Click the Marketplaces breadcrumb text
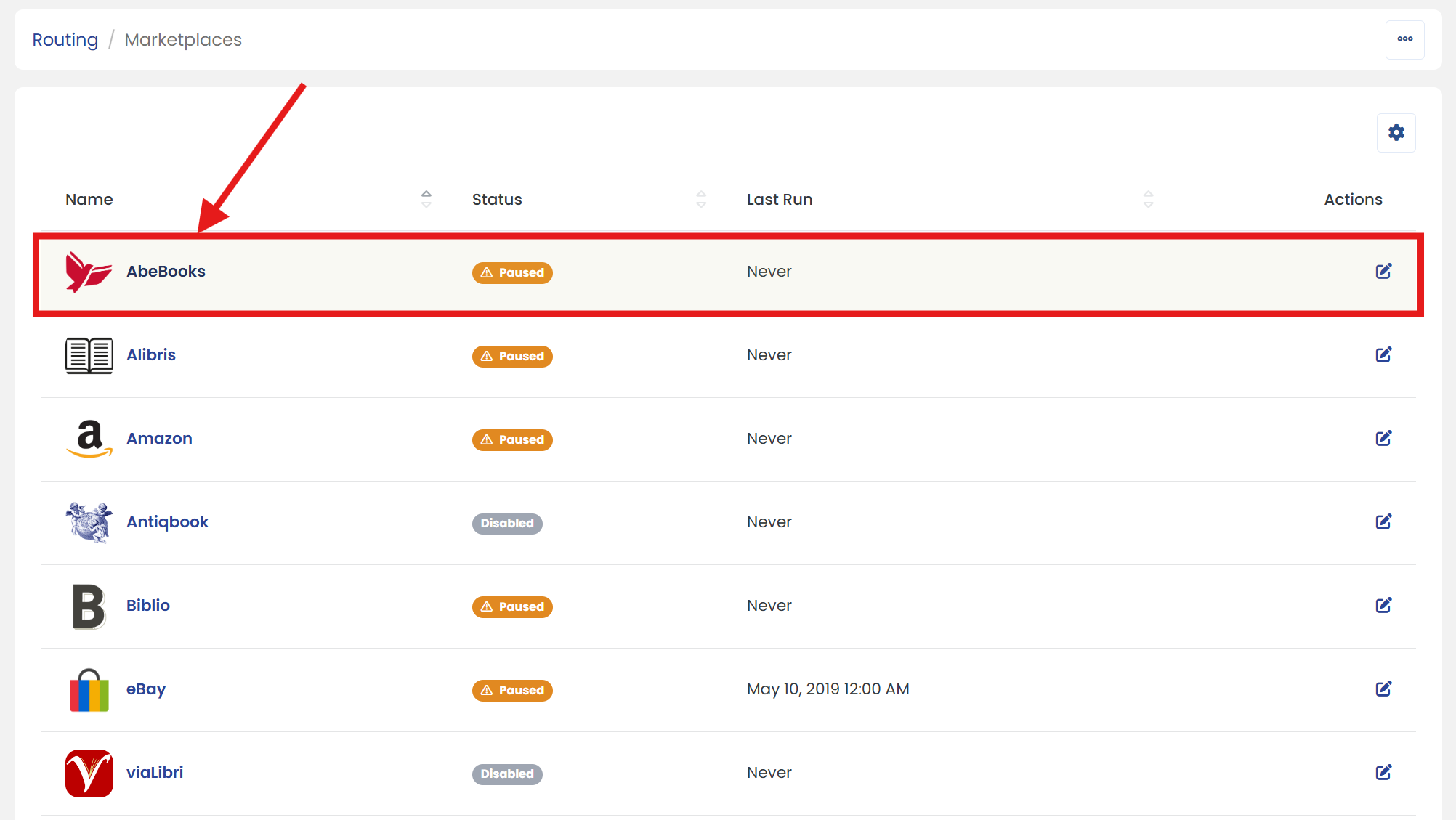This screenshot has height=820, width=1456. click(183, 40)
